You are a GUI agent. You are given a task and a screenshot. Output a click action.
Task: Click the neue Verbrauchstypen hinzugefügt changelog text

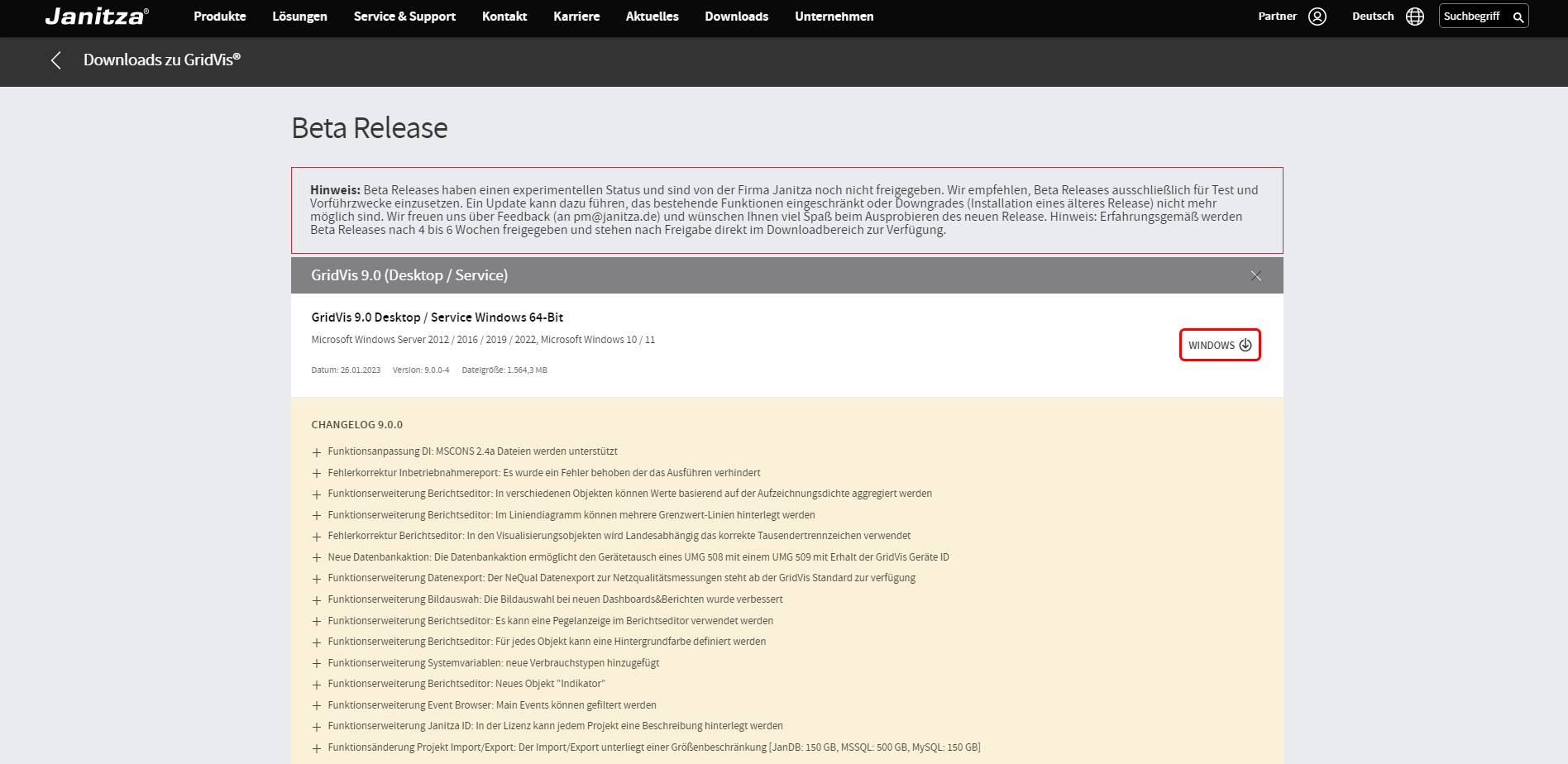(x=494, y=663)
